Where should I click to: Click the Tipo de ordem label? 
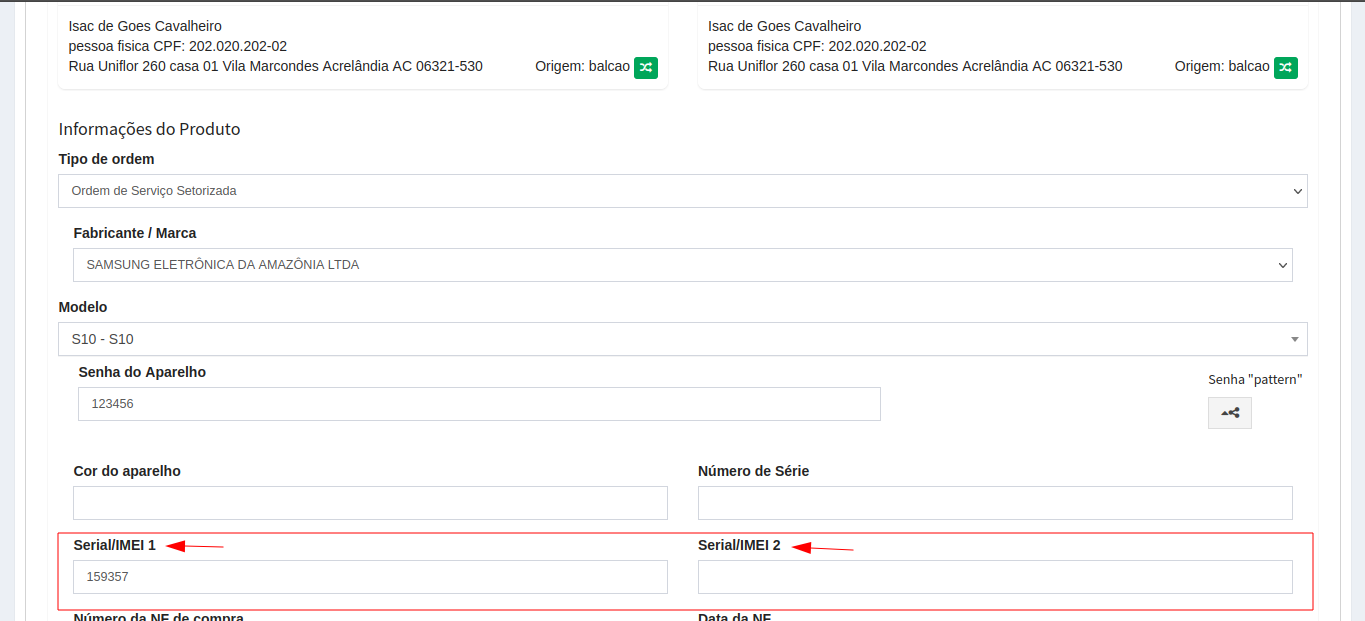[106, 159]
